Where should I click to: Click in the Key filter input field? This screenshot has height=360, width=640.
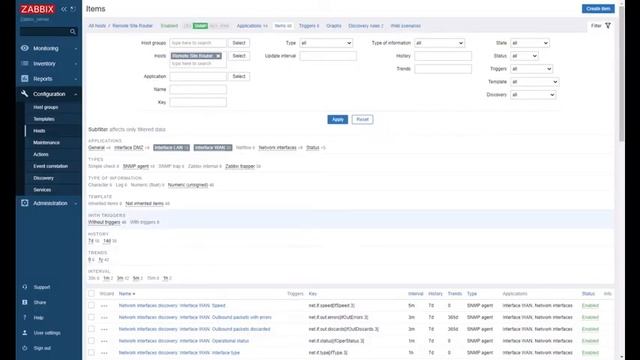click(x=198, y=102)
